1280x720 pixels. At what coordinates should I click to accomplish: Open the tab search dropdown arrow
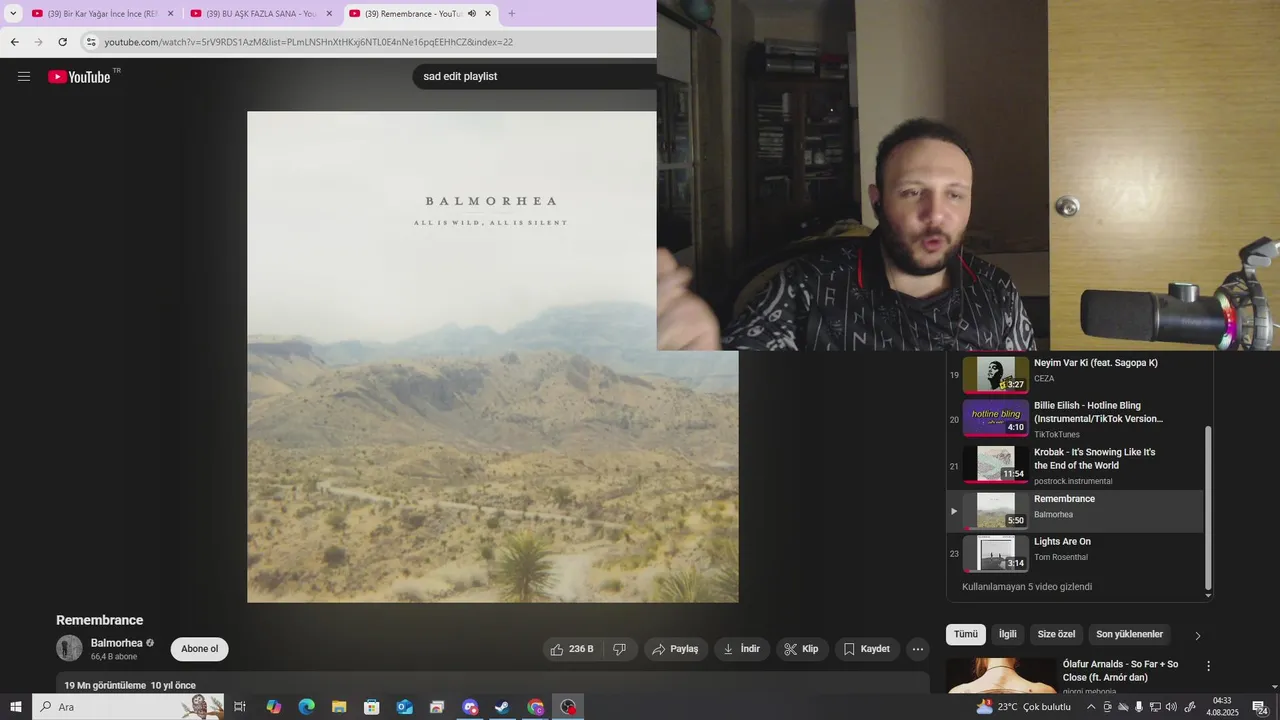(13, 14)
